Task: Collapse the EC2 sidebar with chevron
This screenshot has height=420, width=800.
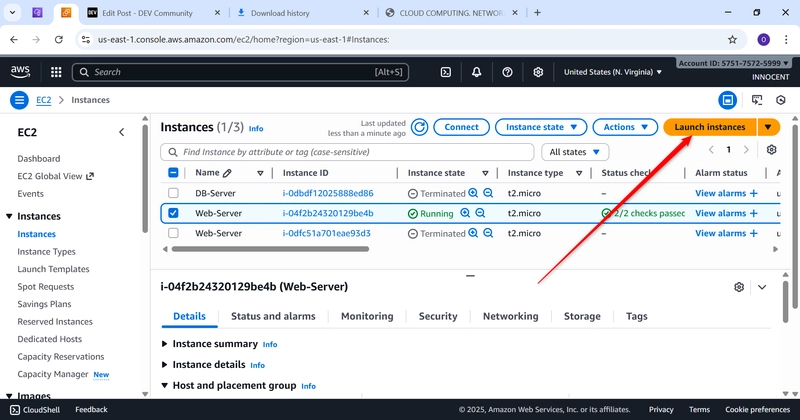Action: pos(121,132)
